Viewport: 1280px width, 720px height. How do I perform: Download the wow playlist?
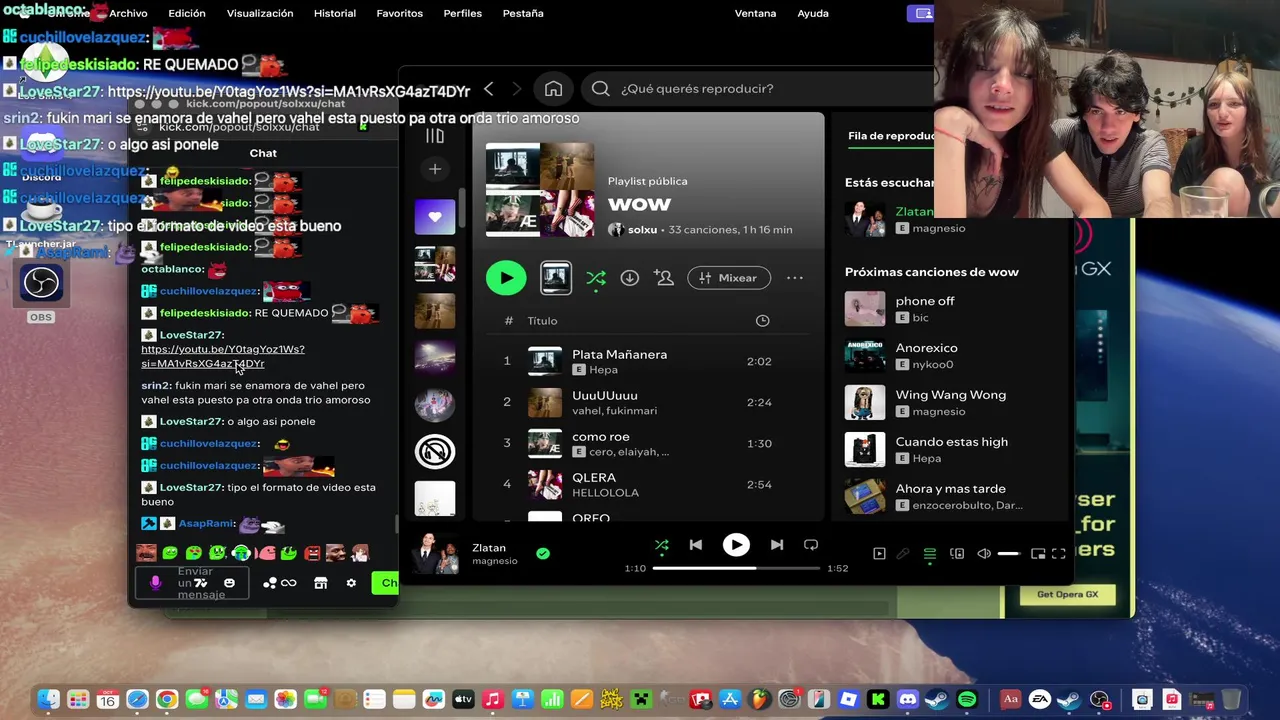(629, 278)
